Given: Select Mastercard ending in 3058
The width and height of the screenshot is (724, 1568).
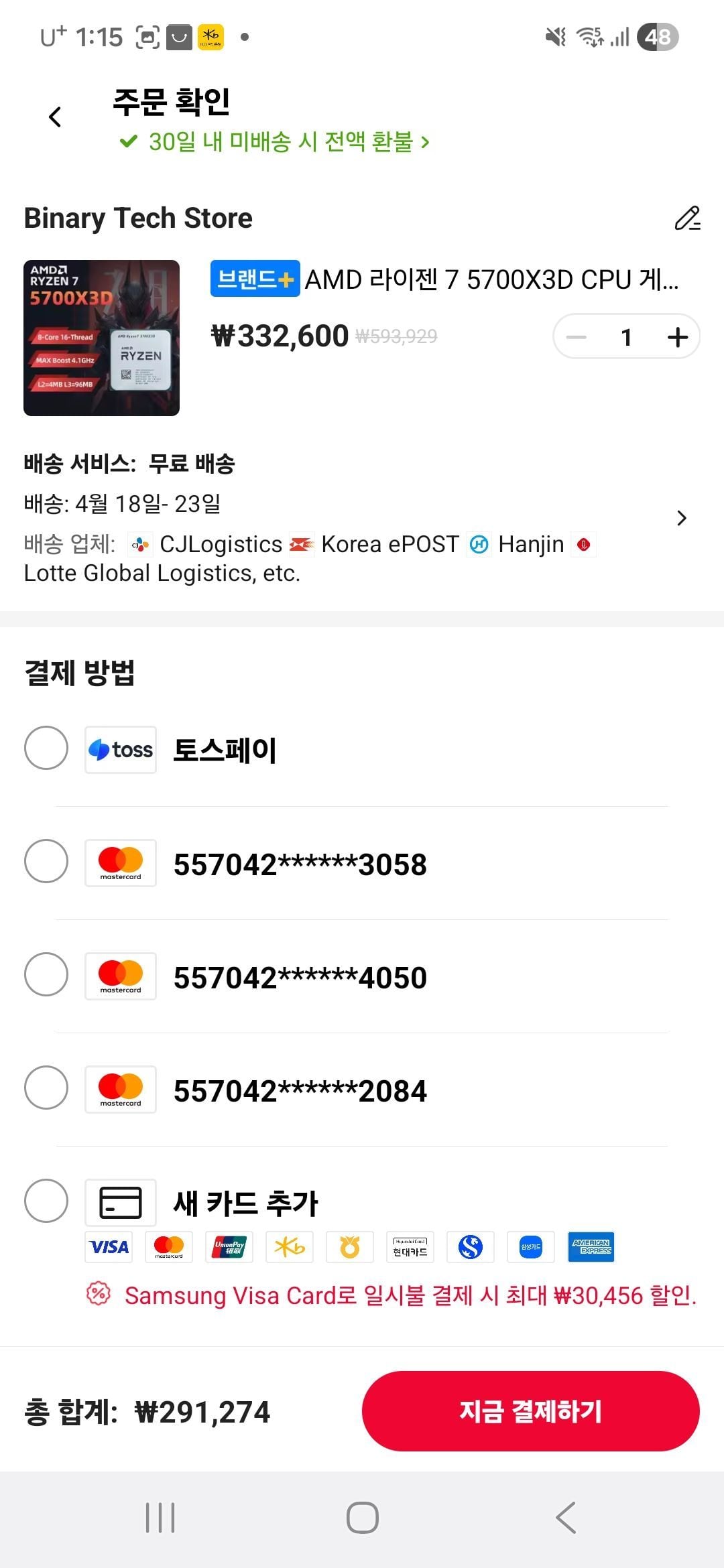Looking at the screenshot, I should coord(46,861).
